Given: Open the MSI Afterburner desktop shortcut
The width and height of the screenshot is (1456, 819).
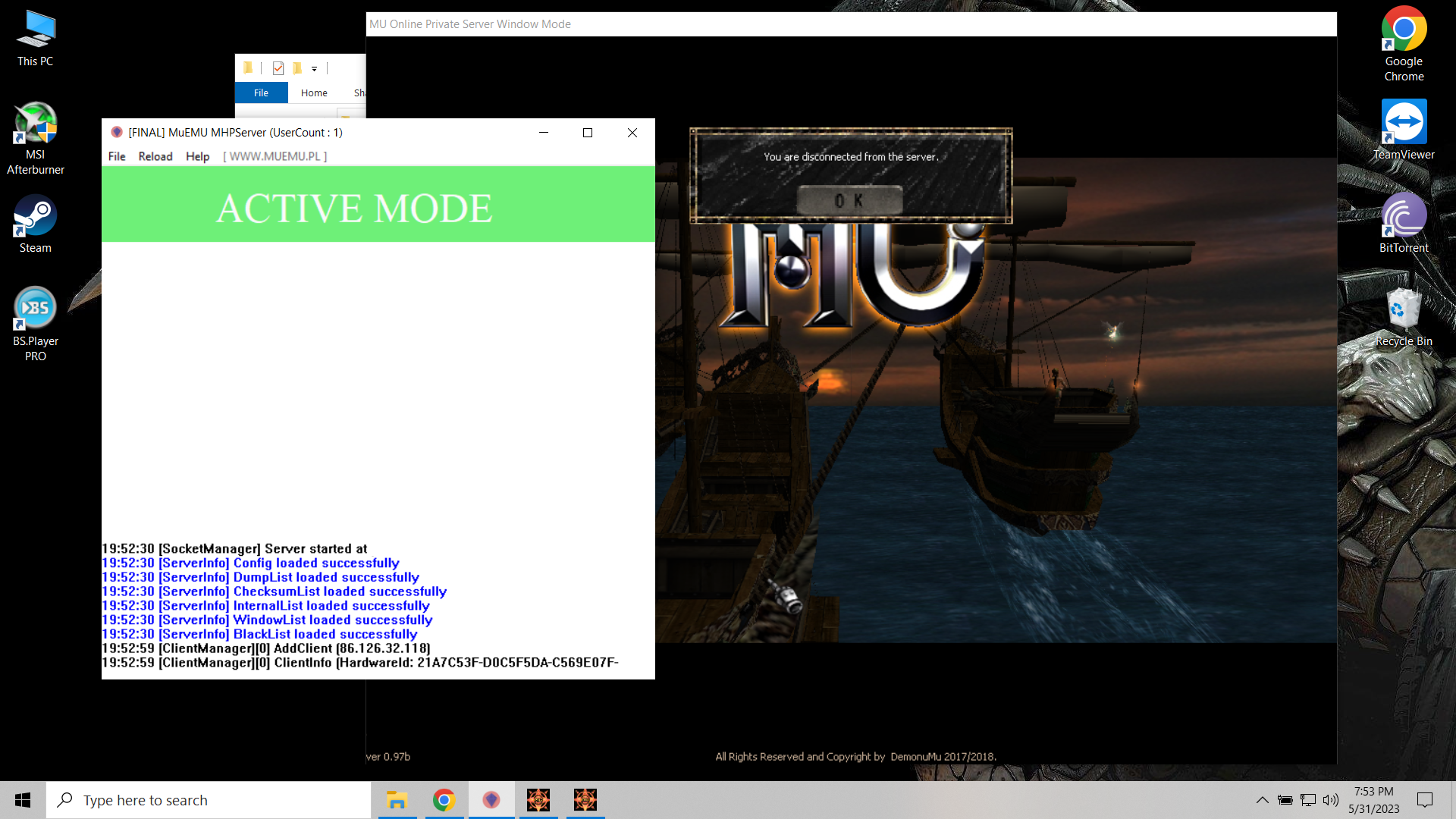Looking at the screenshot, I should [x=36, y=138].
